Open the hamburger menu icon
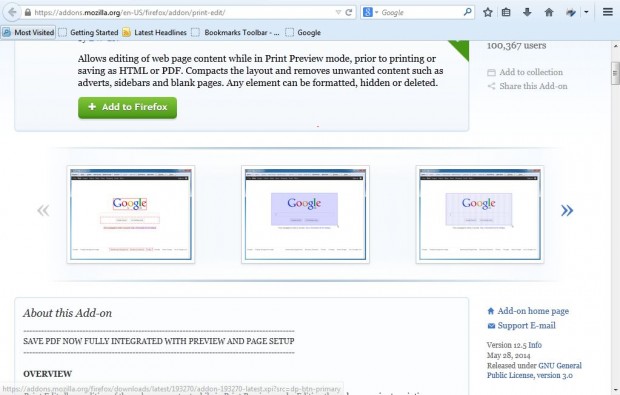Image resolution: width=620 pixels, height=395 pixels. pos(608,12)
